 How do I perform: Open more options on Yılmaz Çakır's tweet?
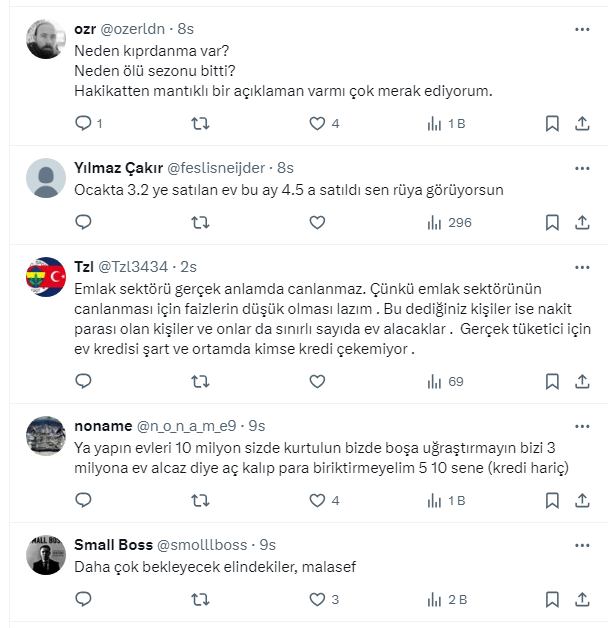pos(582,168)
